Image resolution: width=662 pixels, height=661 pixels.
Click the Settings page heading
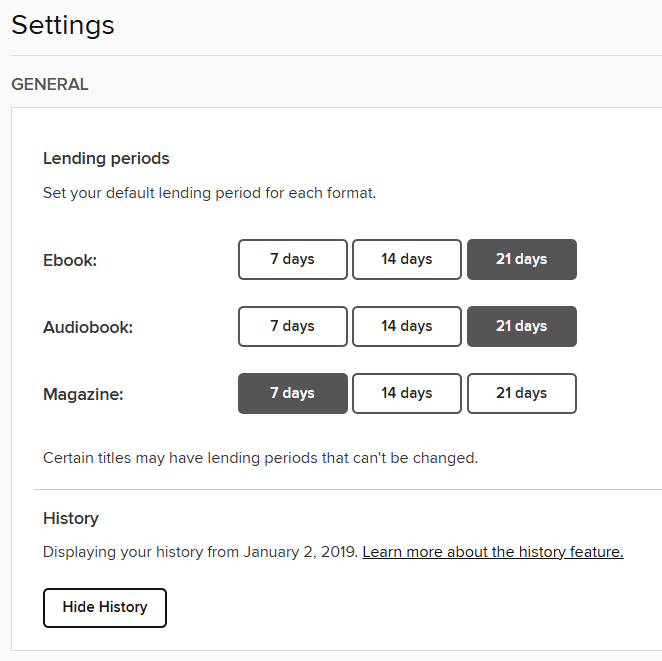[63, 25]
